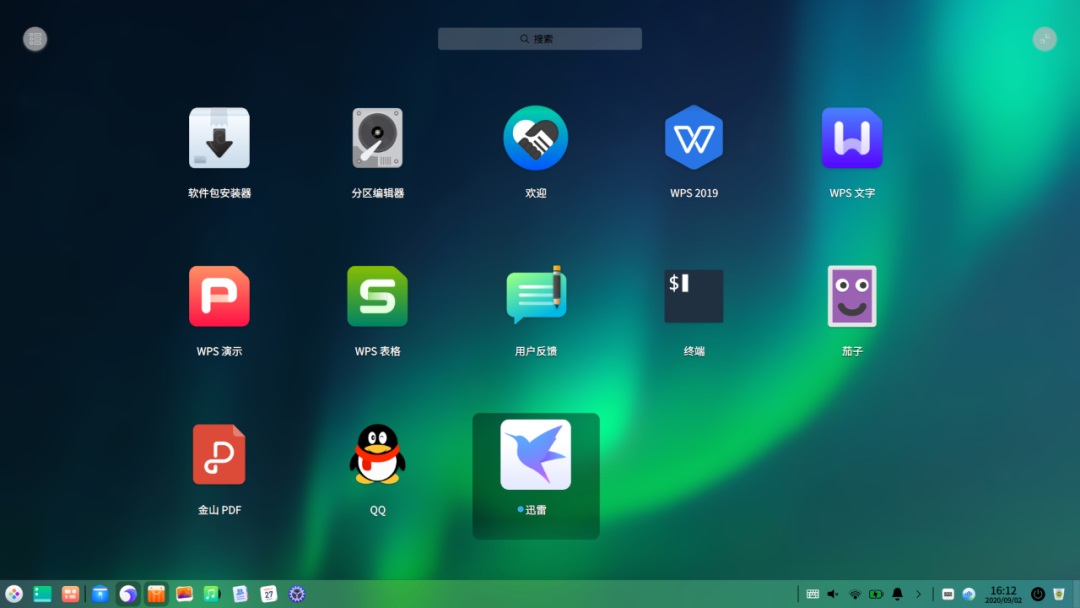1080x608 pixels.
Task: Click the 搜索 search field
Action: [540, 39]
